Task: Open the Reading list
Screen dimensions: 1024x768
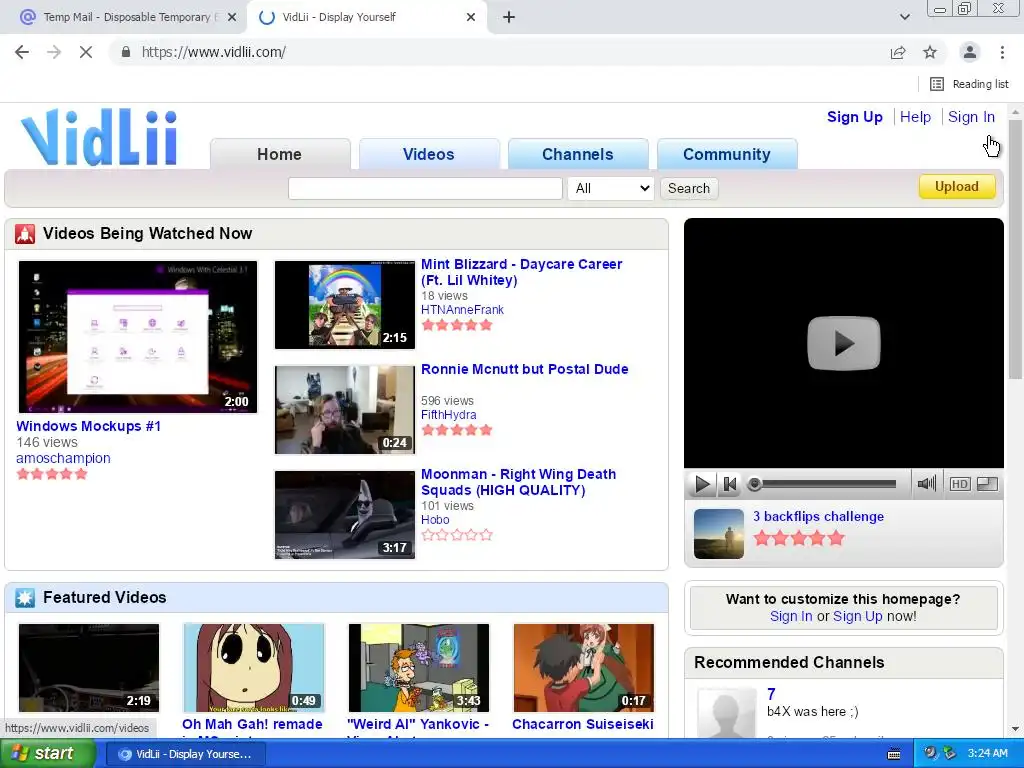Action: (969, 84)
